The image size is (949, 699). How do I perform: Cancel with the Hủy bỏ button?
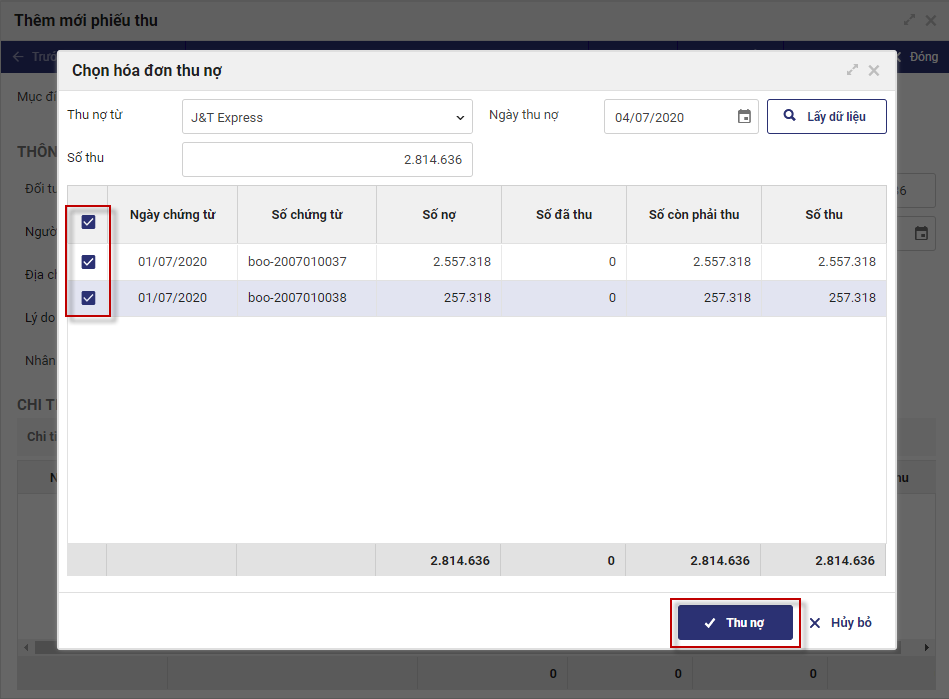point(841,623)
